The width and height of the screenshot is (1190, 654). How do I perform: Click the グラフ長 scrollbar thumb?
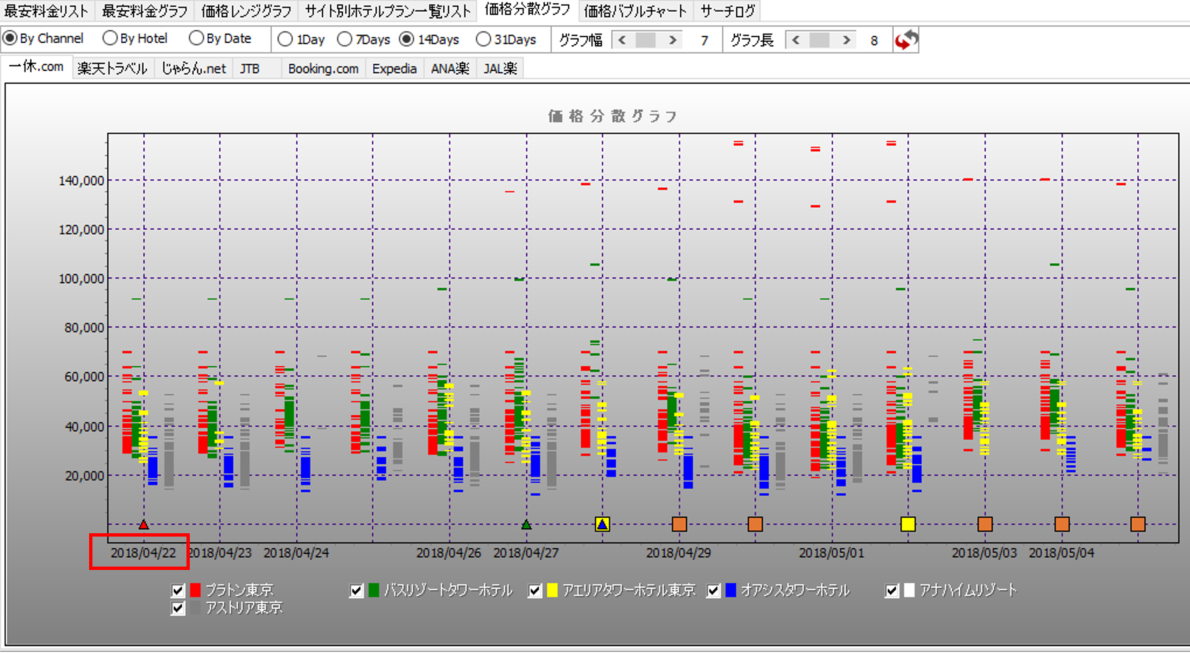tap(820, 40)
